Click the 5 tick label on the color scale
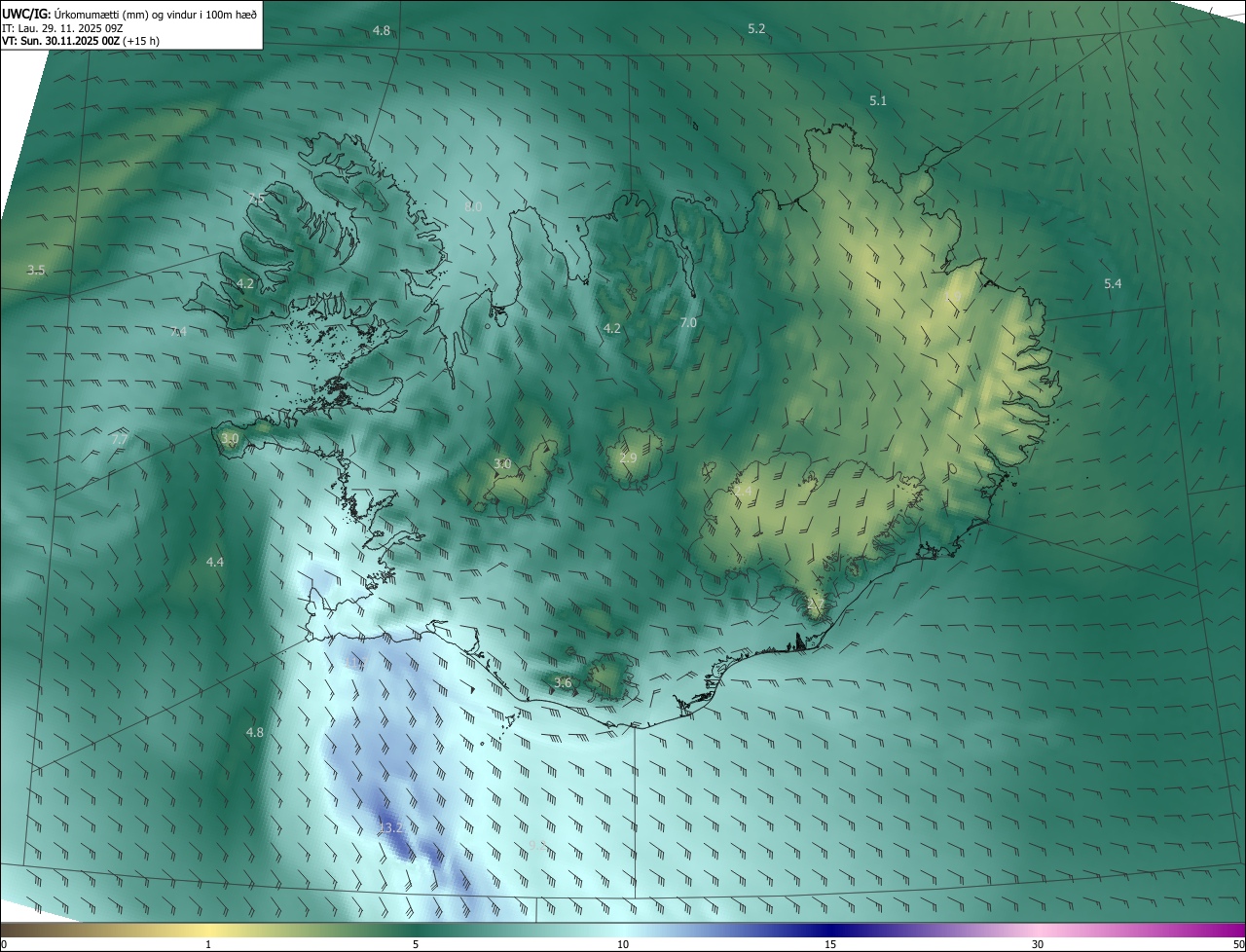The height and width of the screenshot is (952, 1246). (416, 944)
